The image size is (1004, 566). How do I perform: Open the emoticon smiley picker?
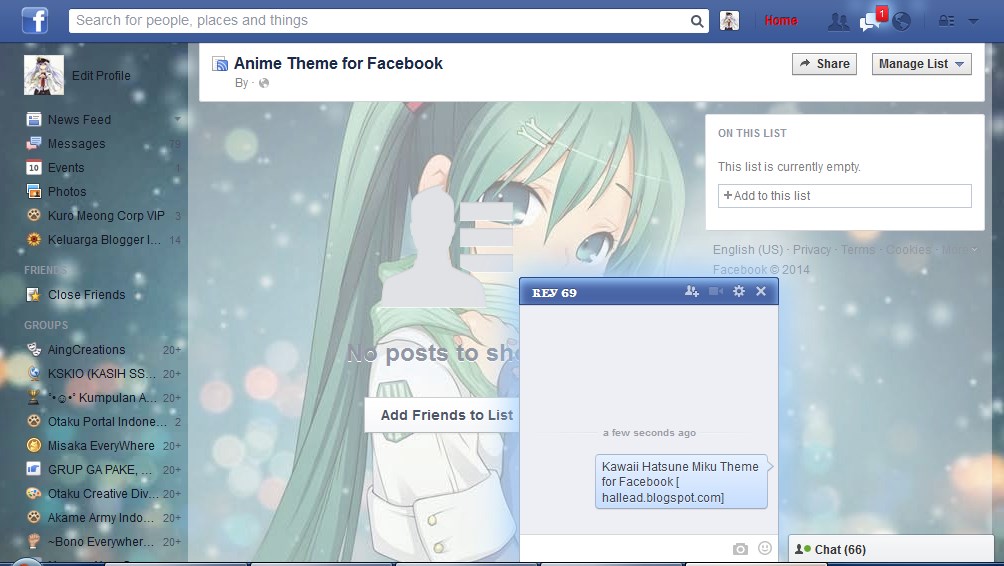pos(765,548)
